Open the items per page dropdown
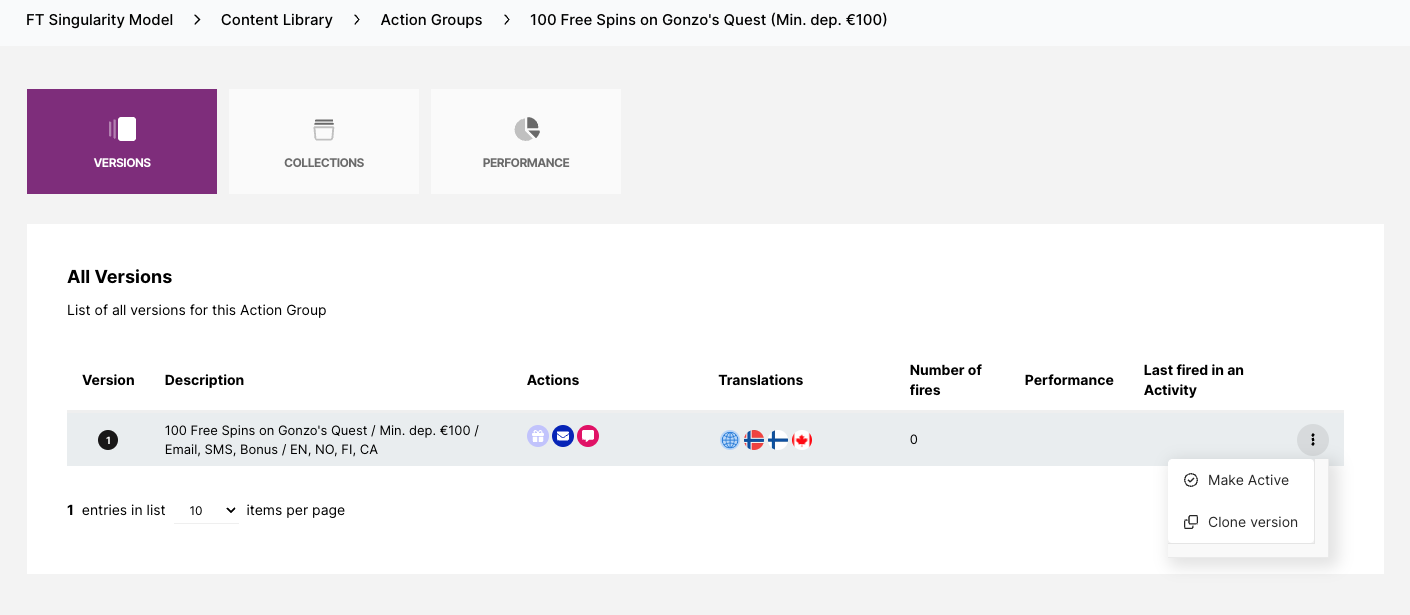This screenshot has width=1410, height=615. click(207, 510)
